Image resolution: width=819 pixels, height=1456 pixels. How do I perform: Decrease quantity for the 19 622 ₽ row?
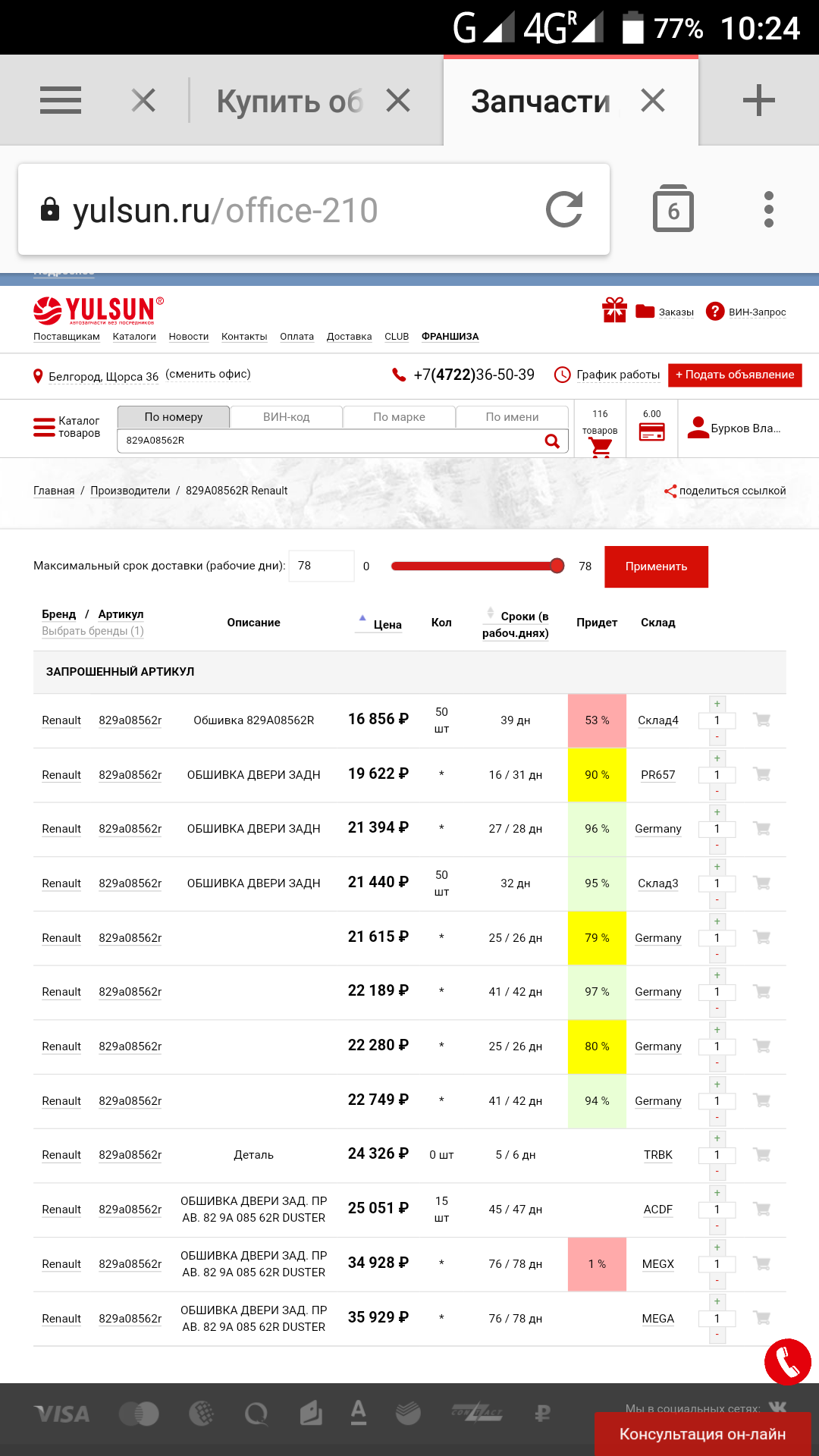coord(717,791)
